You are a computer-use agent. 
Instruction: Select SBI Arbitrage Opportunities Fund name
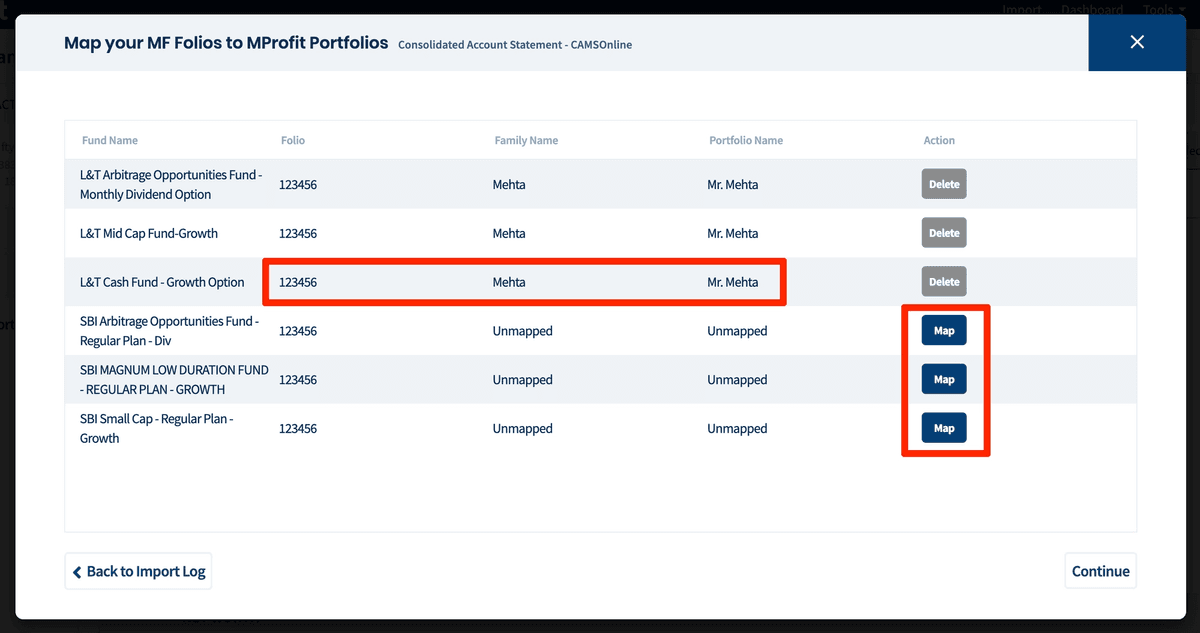click(169, 331)
